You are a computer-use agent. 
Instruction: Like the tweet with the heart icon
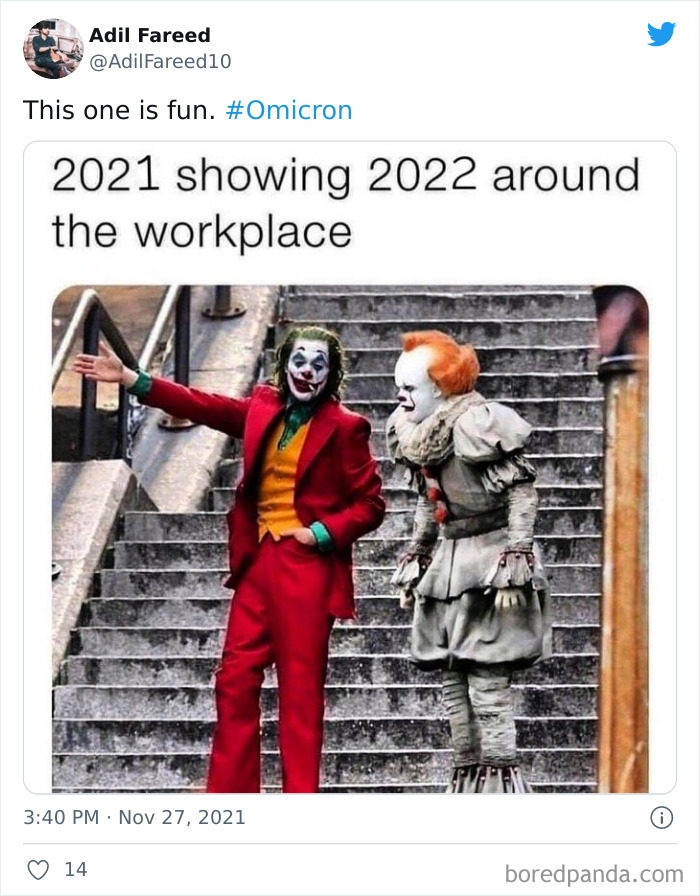click(x=38, y=870)
